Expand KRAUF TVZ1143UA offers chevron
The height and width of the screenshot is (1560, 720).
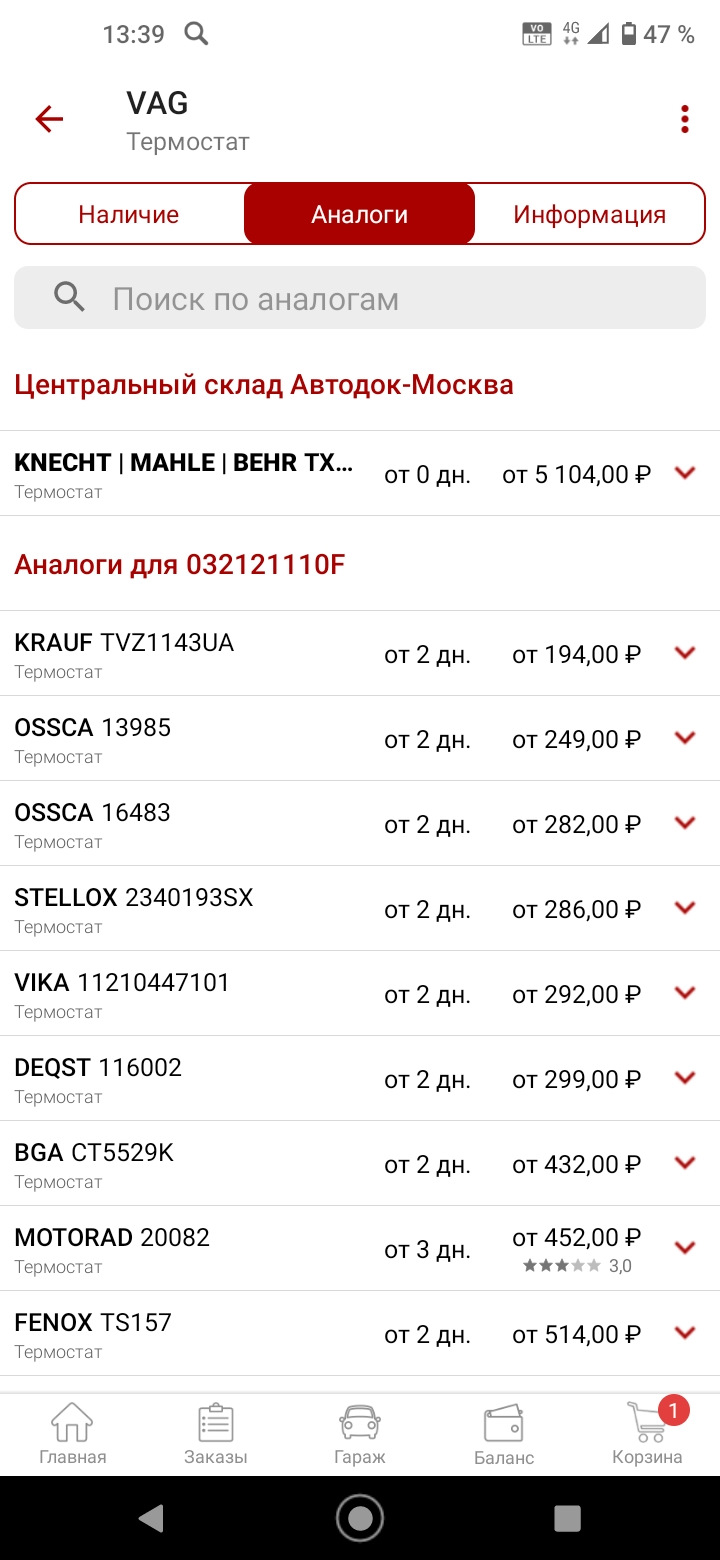coord(685,653)
